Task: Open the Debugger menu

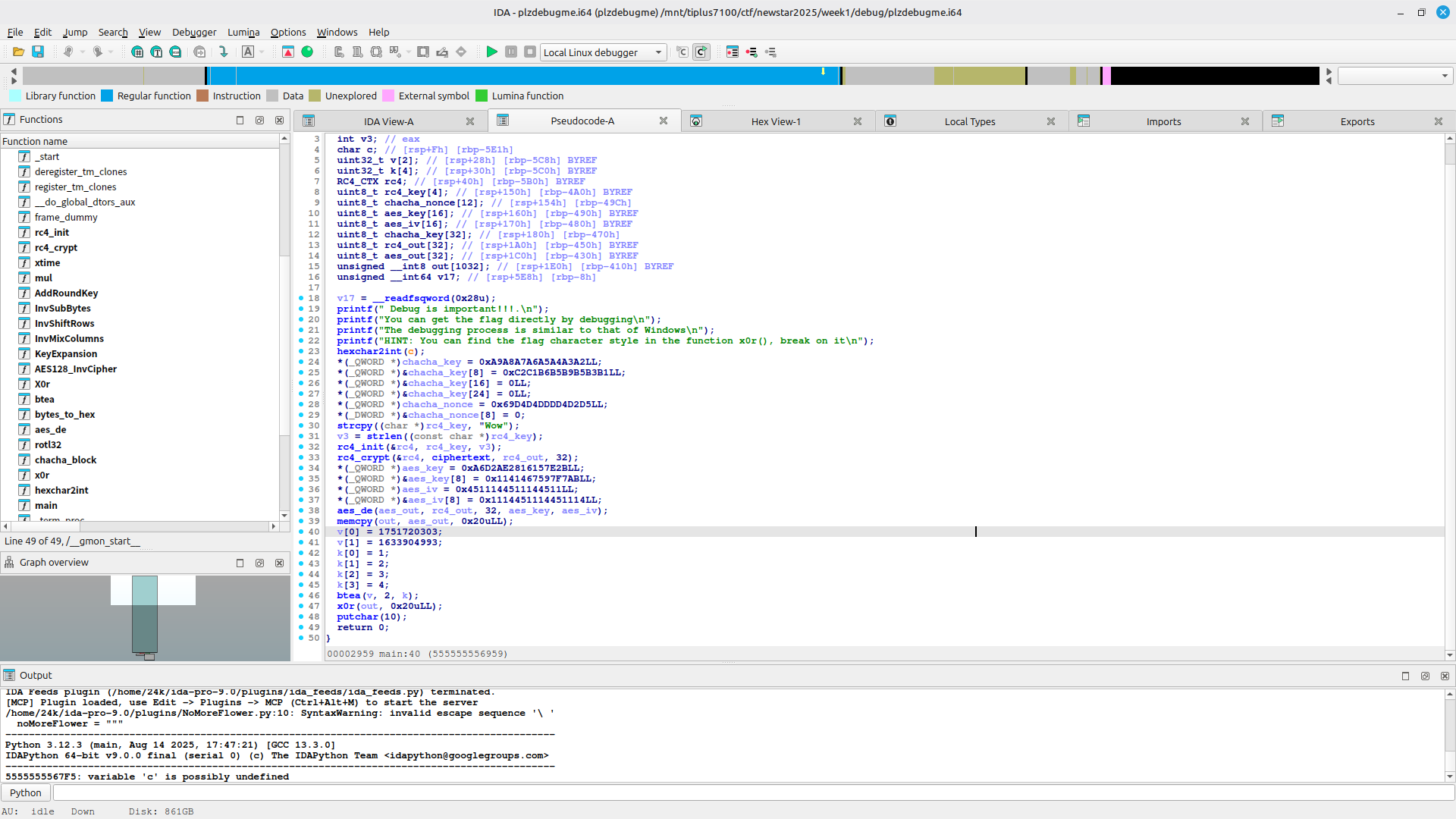Action: point(194,32)
